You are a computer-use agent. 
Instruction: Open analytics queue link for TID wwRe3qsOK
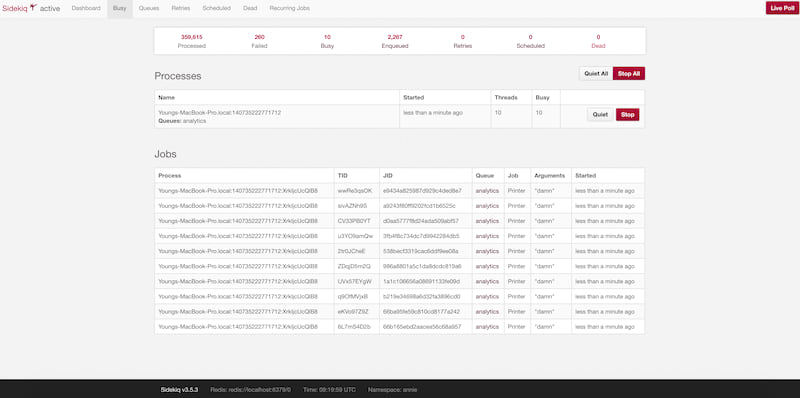(x=487, y=191)
